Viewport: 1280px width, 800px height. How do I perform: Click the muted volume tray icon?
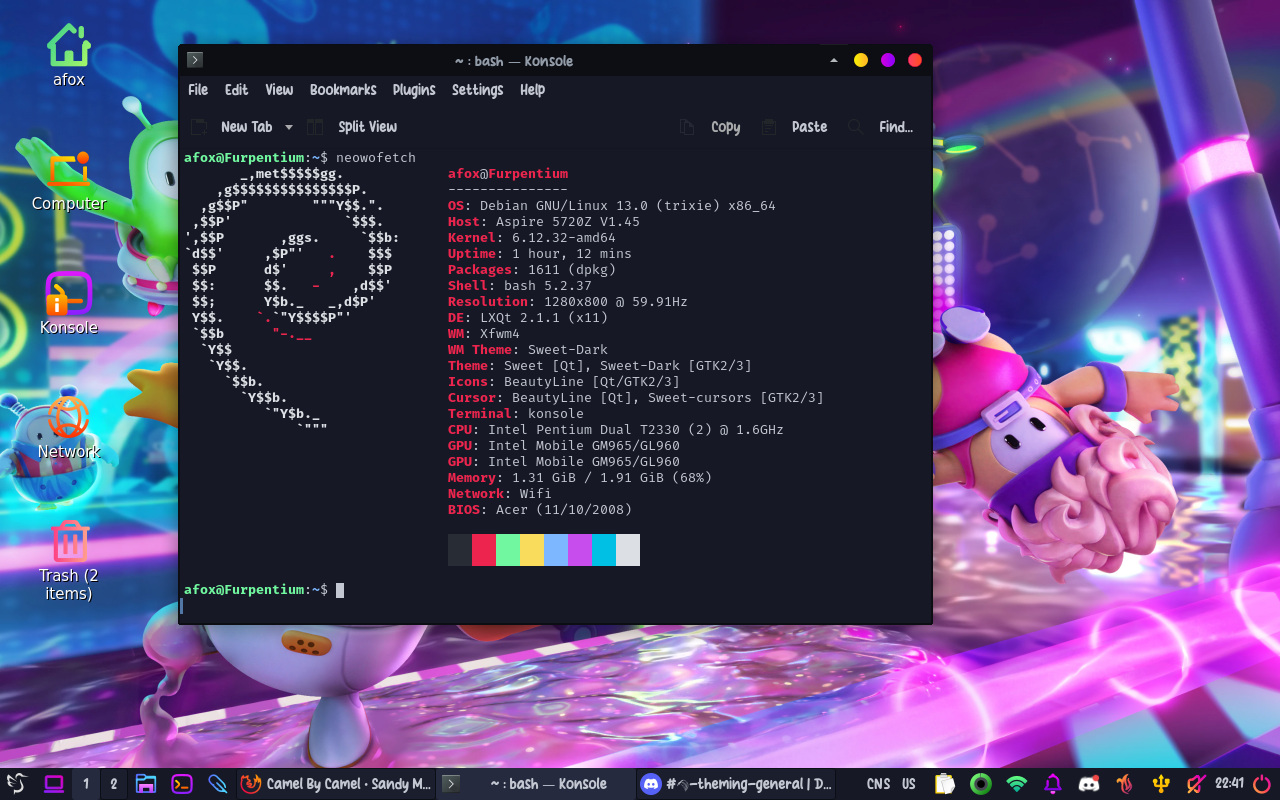pyautogui.click(x=1196, y=784)
